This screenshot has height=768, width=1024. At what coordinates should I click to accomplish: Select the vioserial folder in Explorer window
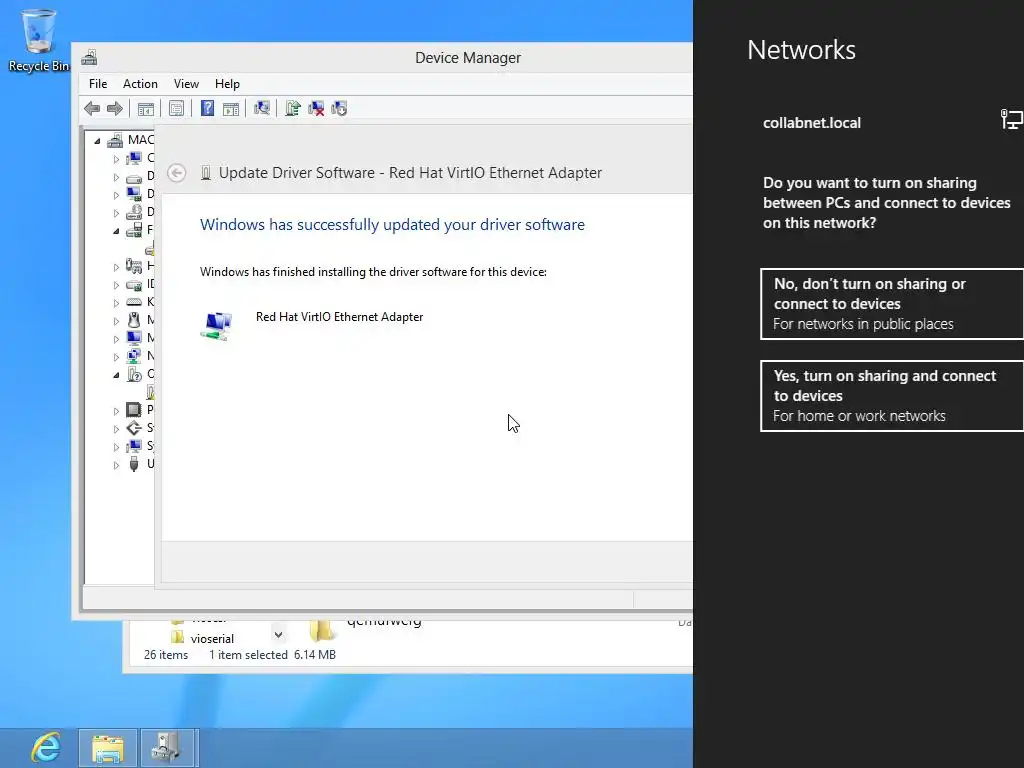(x=202, y=638)
